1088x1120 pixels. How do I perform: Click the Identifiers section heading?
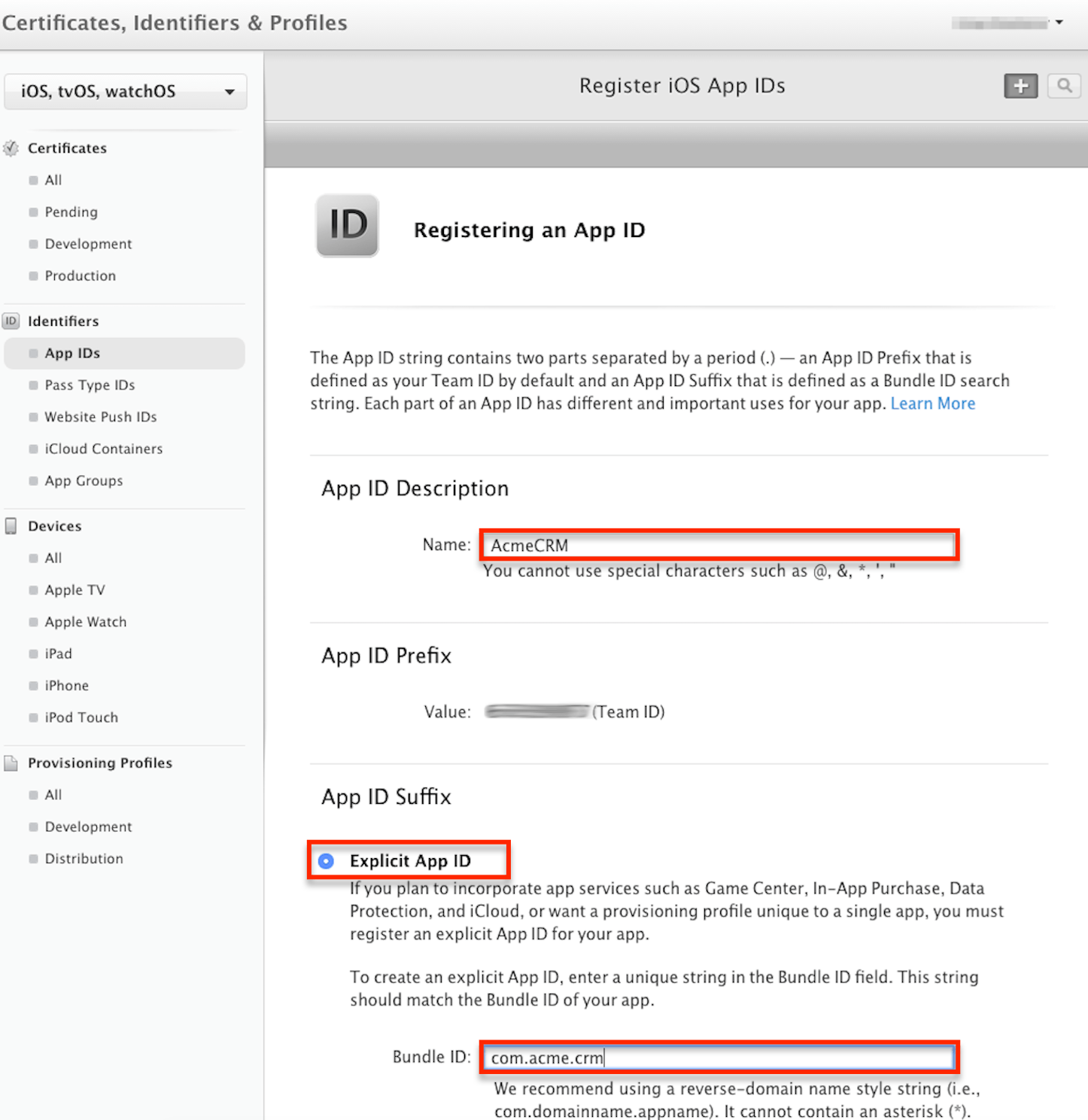pyautogui.click(x=63, y=321)
